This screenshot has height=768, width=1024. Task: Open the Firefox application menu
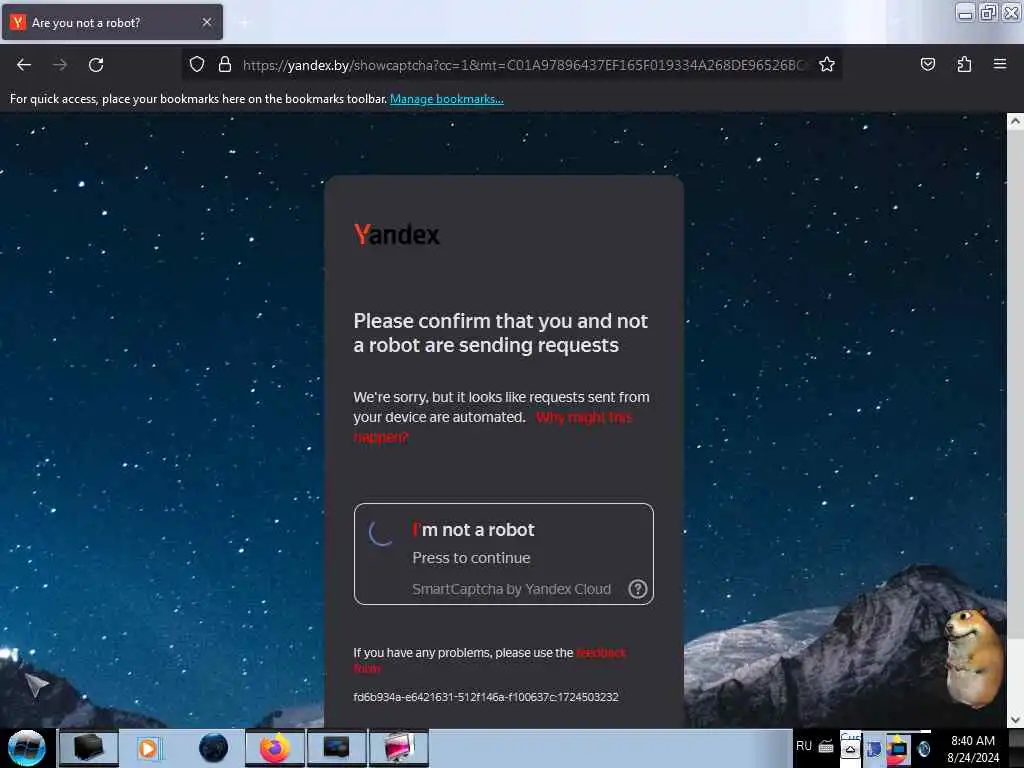pos(1000,64)
